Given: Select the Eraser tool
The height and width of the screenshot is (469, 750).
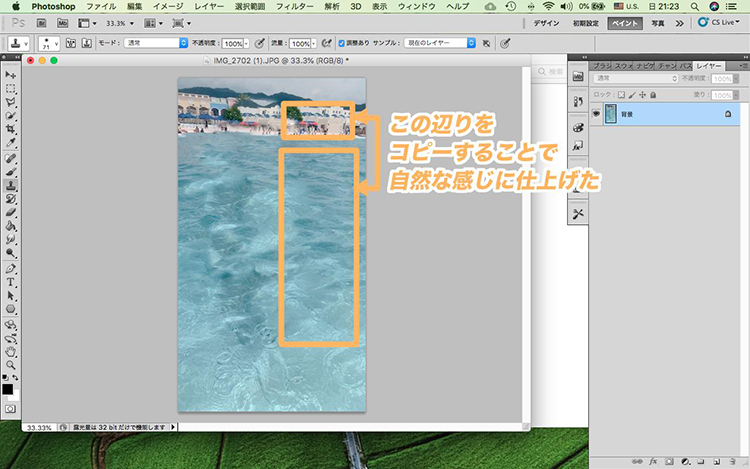Looking at the screenshot, I should pos(11,212).
